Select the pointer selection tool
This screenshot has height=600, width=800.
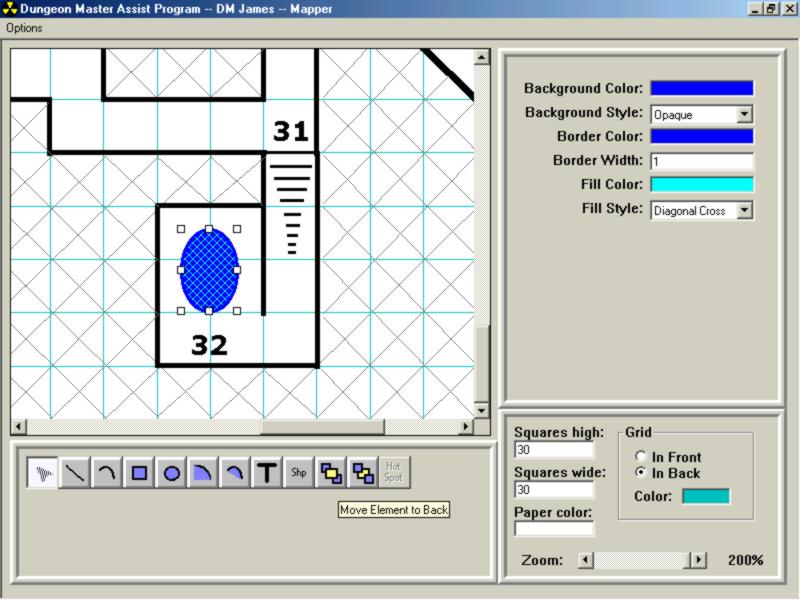pos(43,474)
